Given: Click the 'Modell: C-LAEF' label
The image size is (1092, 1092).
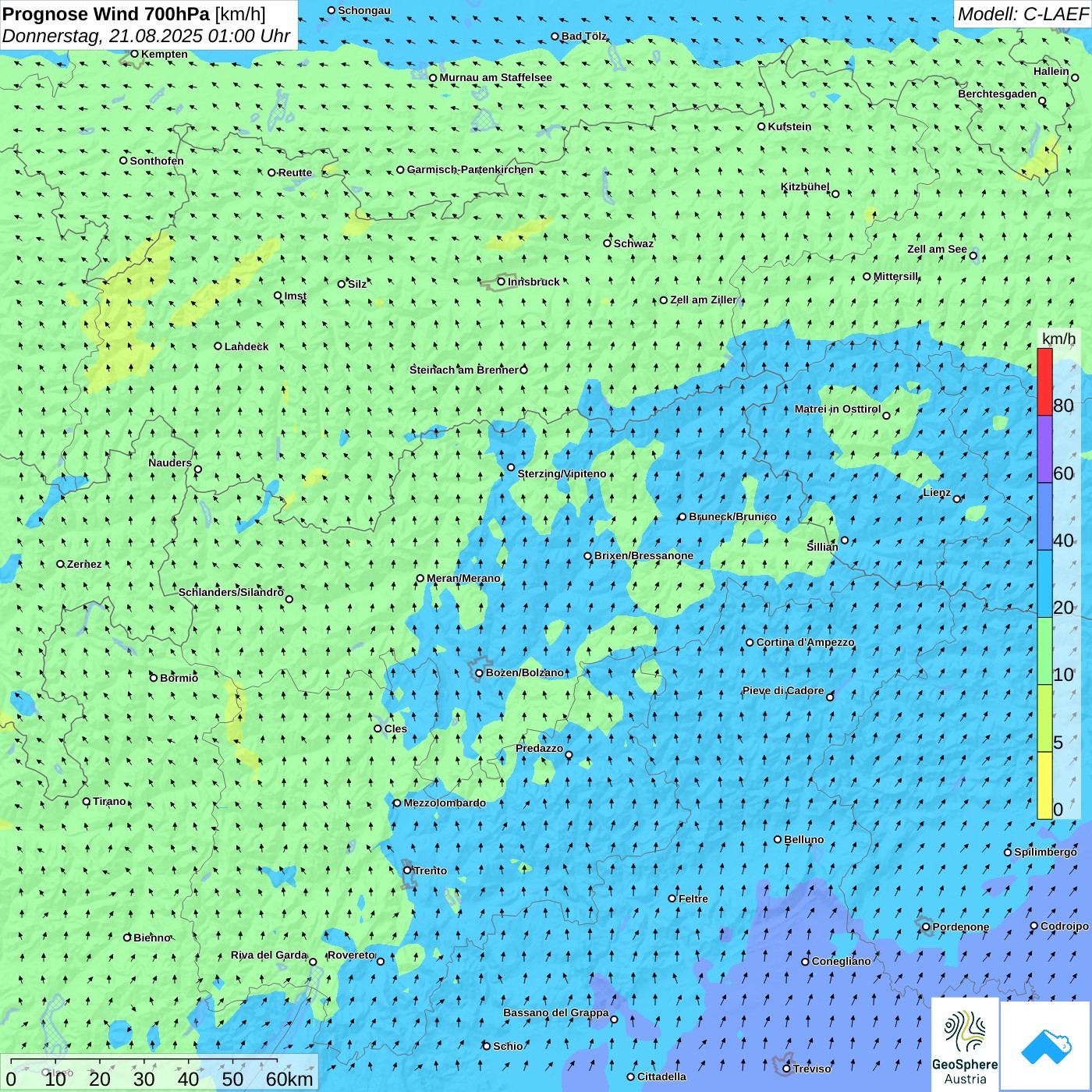Looking at the screenshot, I should [x=1023, y=14].
